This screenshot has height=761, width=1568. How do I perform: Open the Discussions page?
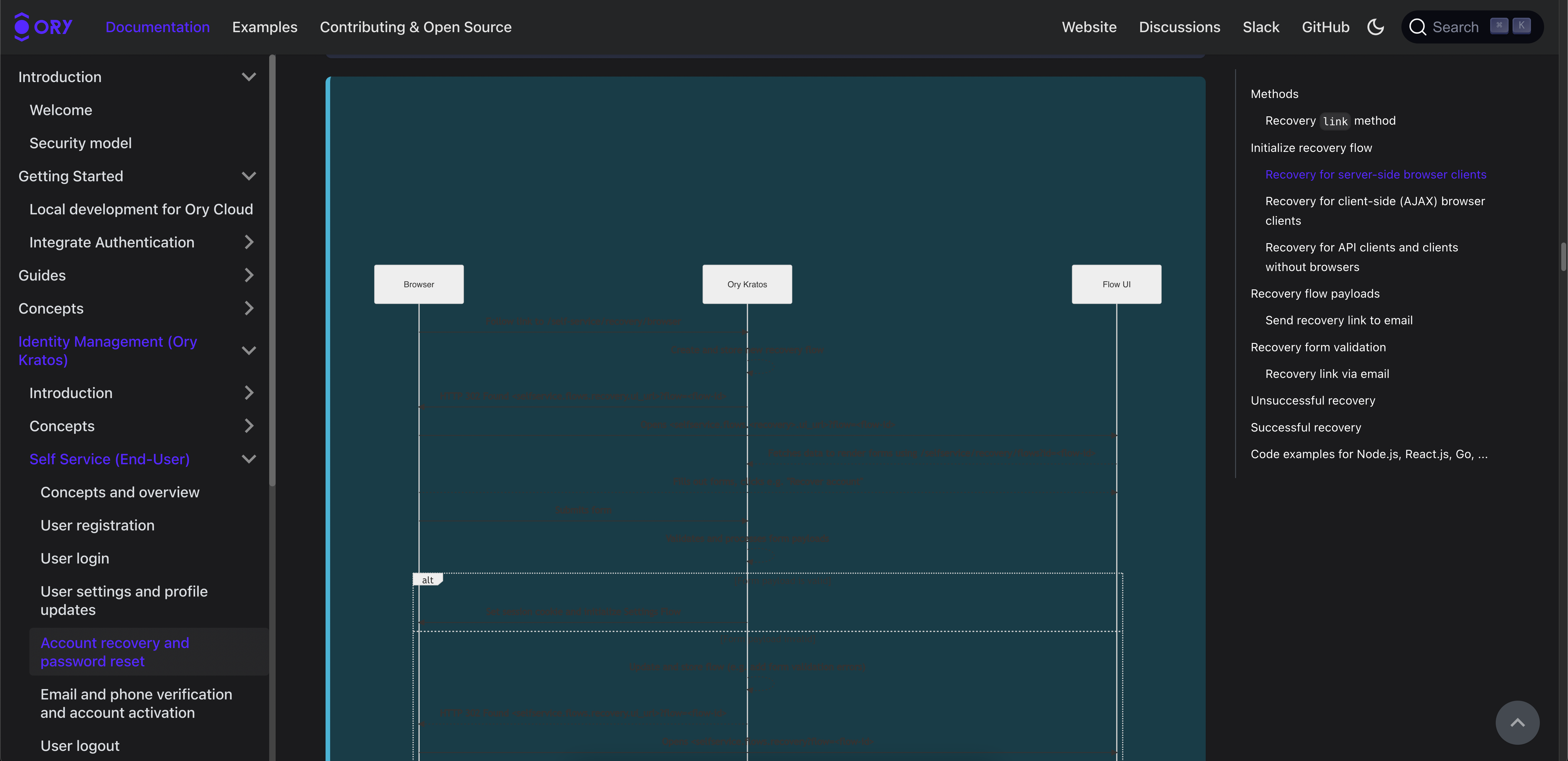[1180, 27]
